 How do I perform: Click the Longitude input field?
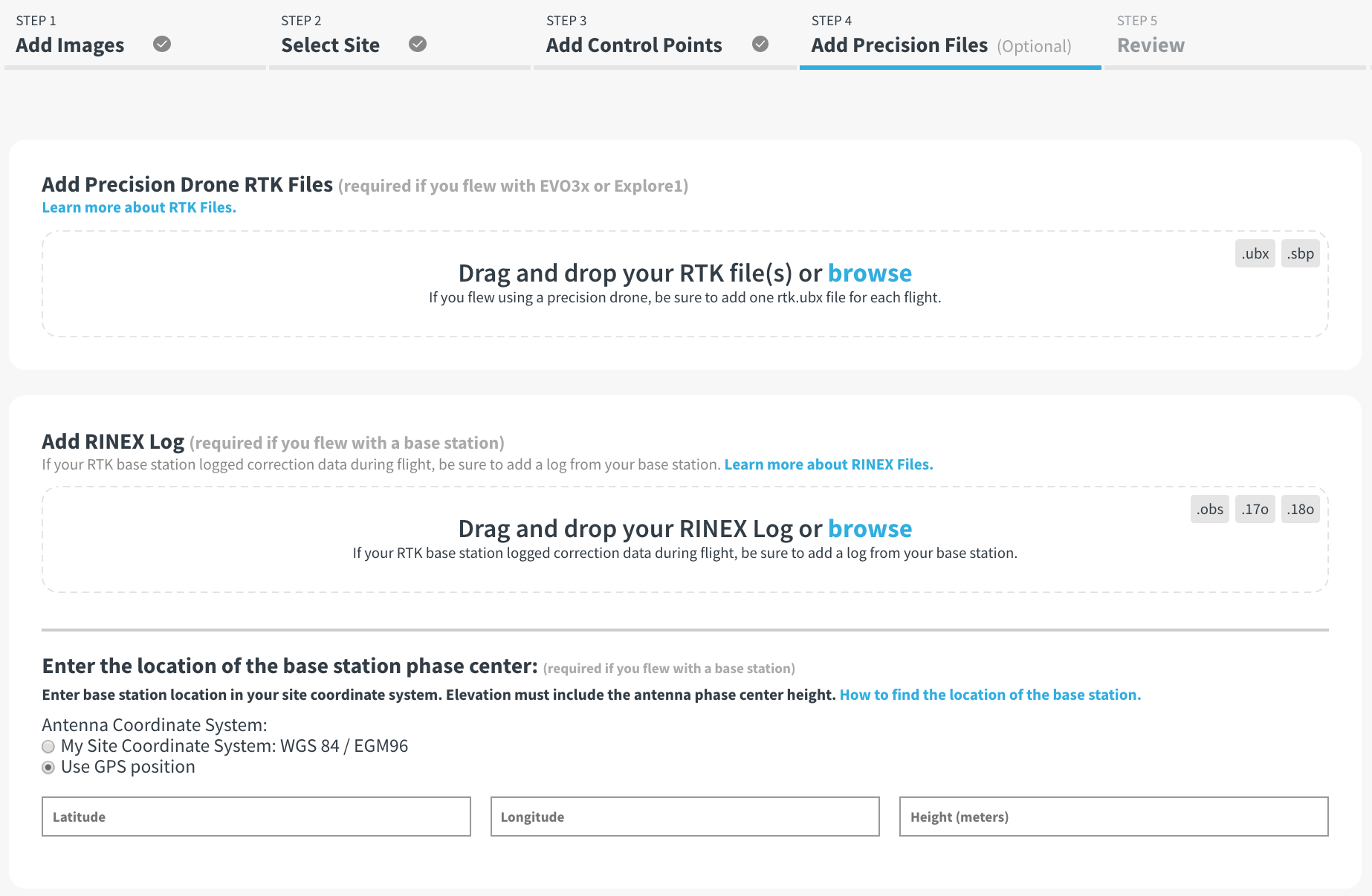[x=685, y=817]
